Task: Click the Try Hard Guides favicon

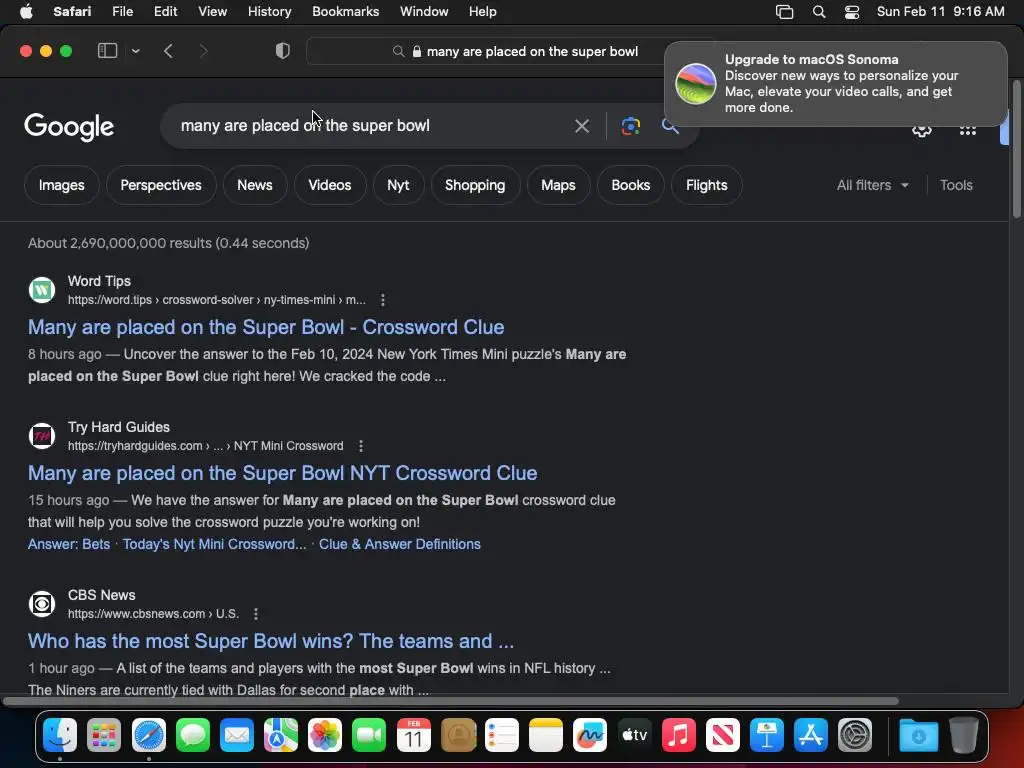Action: pos(42,436)
